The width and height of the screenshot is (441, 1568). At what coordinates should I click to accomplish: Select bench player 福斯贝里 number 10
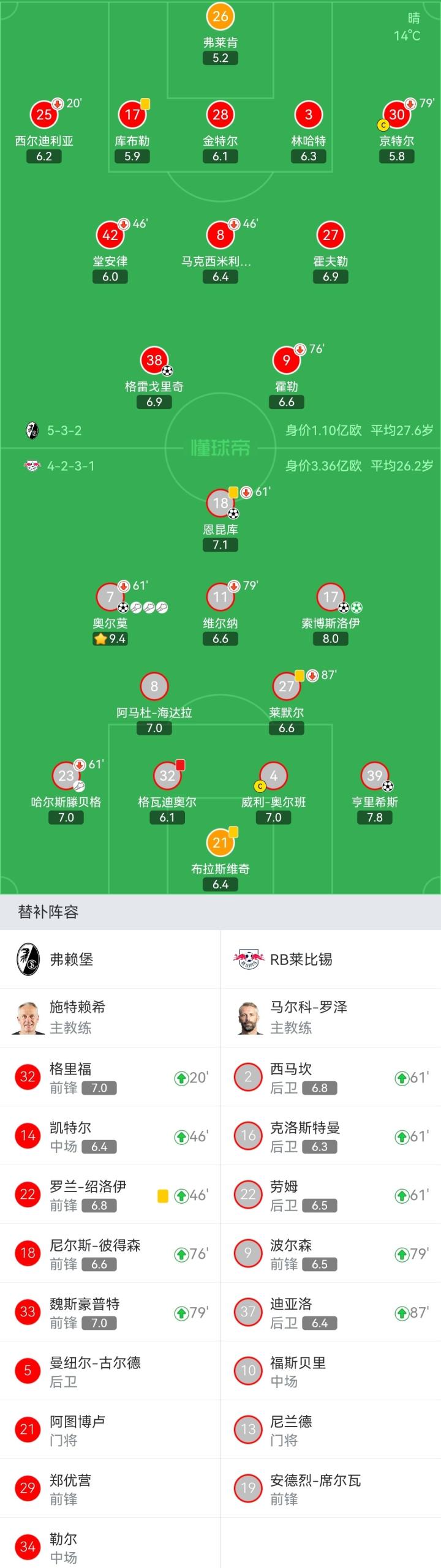tap(331, 1371)
